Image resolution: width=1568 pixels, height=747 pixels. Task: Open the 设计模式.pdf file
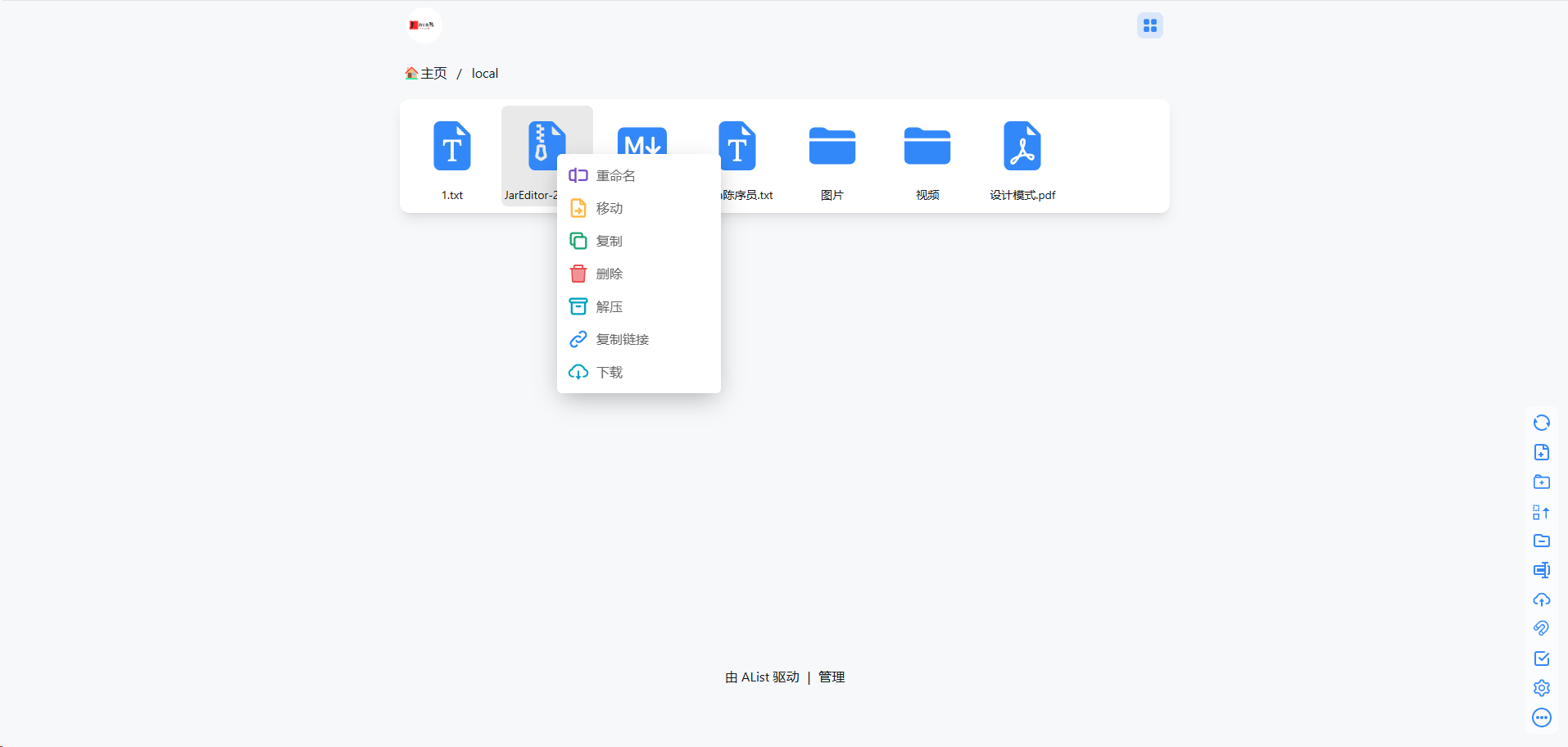pos(1022,156)
